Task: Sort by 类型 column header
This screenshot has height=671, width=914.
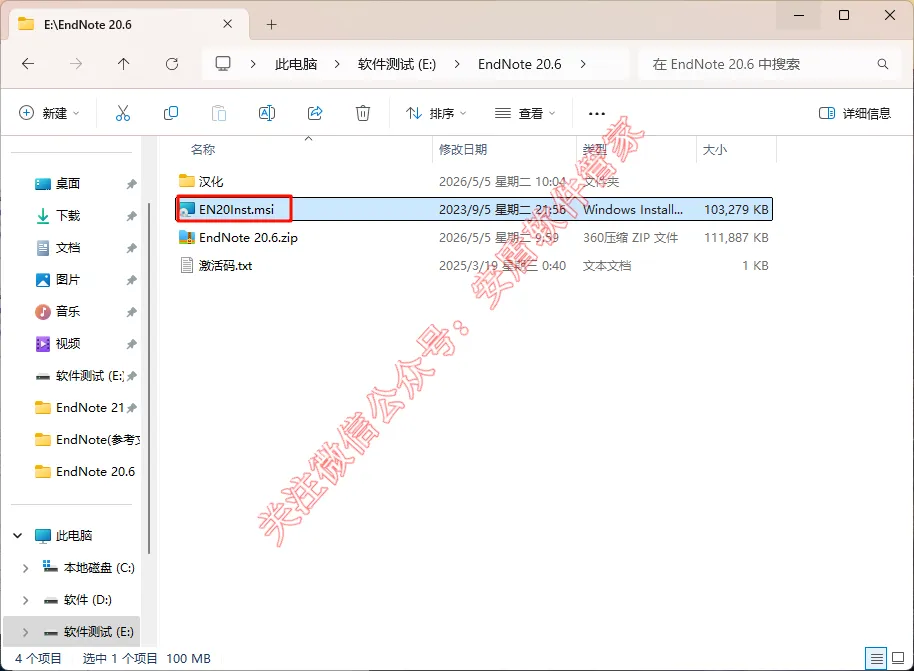Action: (595, 150)
